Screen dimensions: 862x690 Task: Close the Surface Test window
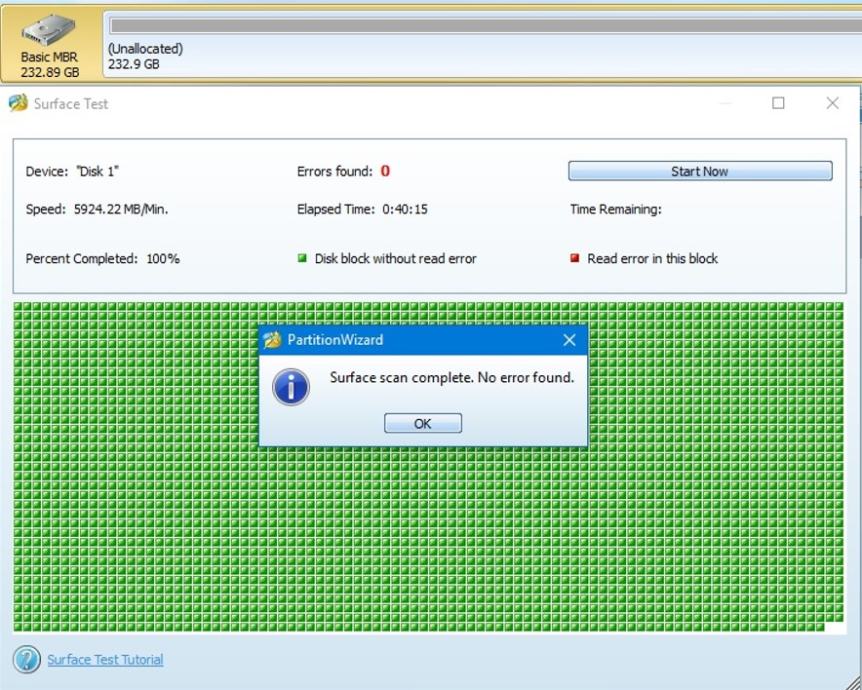832,103
